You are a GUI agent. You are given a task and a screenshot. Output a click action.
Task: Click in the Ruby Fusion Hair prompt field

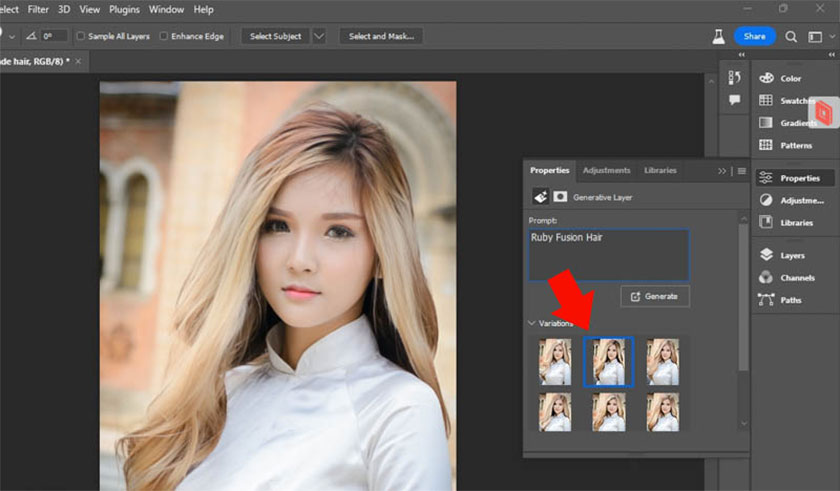pos(608,255)
